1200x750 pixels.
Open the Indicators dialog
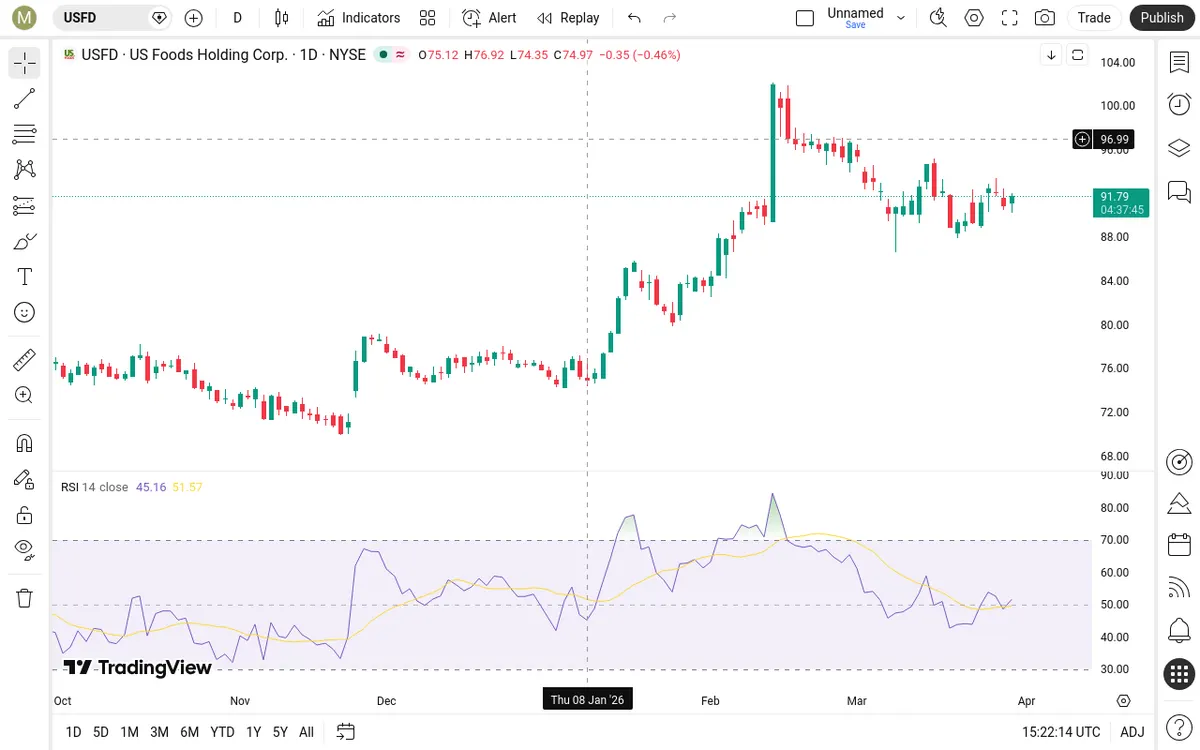pos(359,17)
